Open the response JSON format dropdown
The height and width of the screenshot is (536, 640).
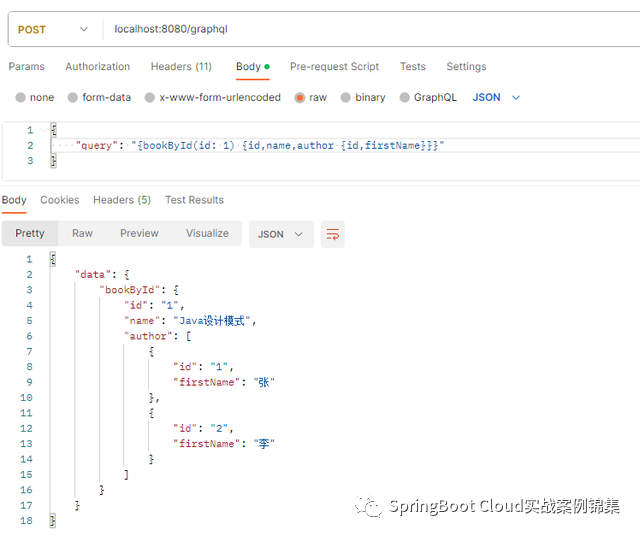pos(280,234)
